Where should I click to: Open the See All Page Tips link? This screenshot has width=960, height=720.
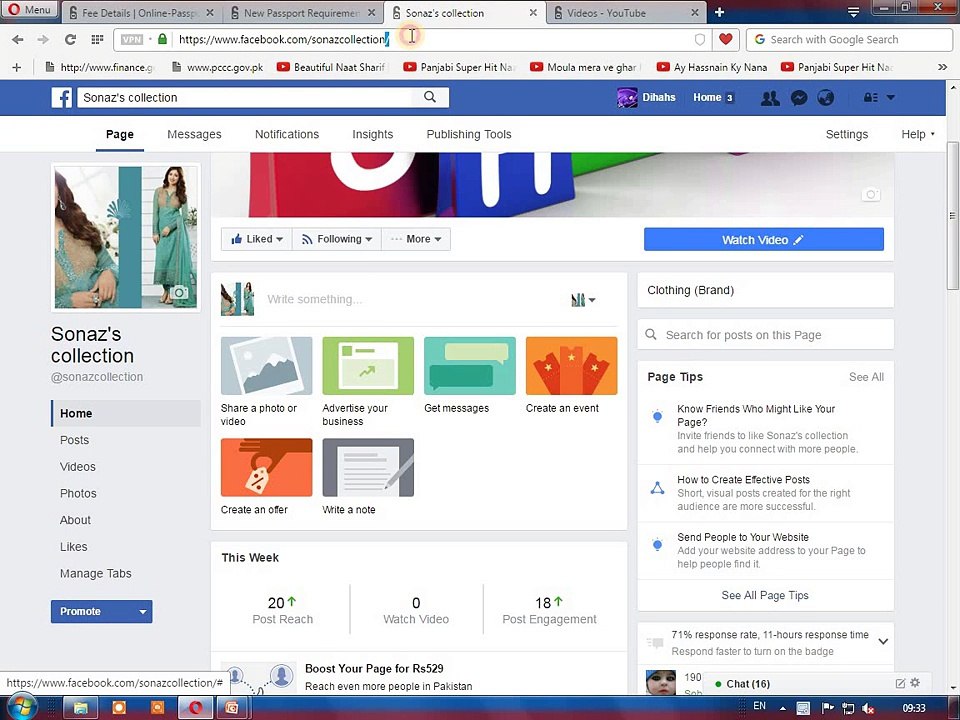[765, 595]
